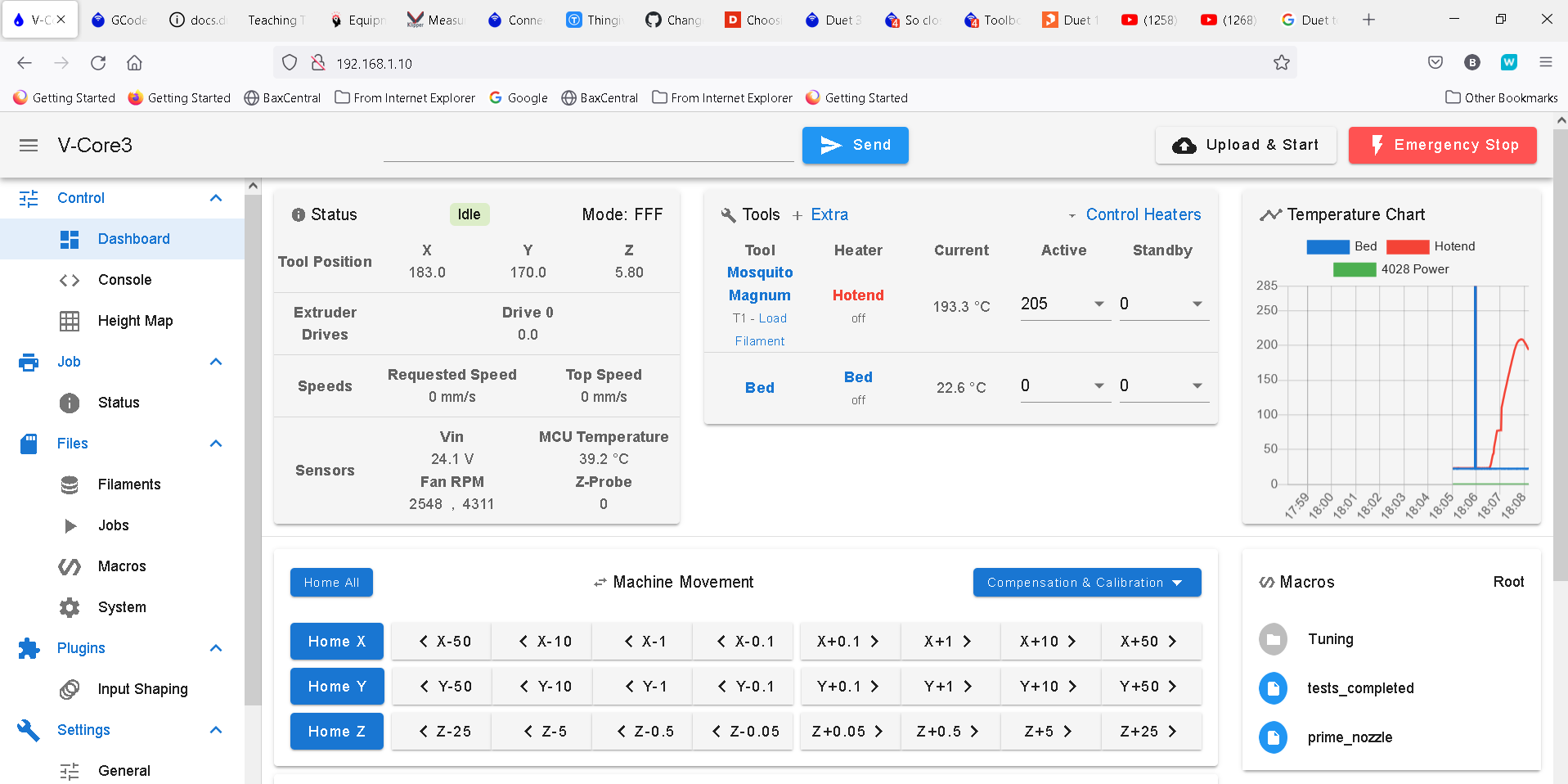
Task: Click the prime_nozzle macro file icon
Action: (x=1273, y=737)
